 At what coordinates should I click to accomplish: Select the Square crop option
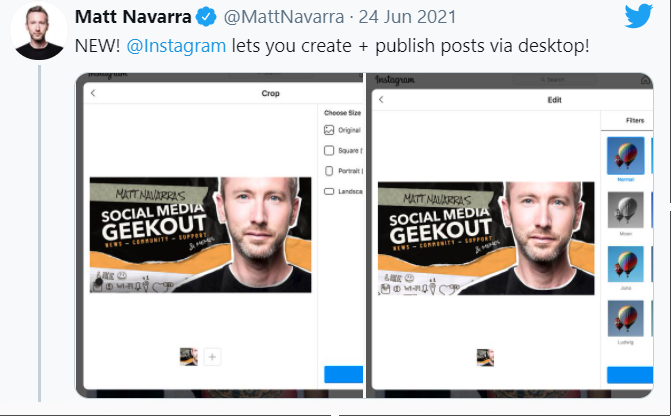click(x=343, y=150)
